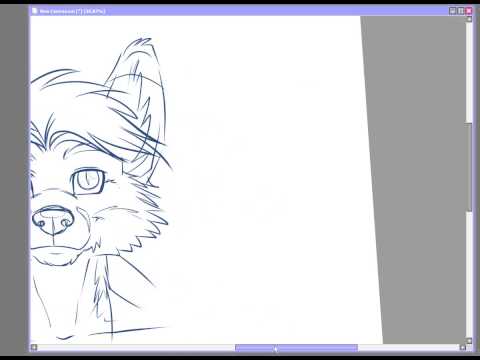This screenshot has height=360, width=480.
Task: Click the horizontal scrollbar right arrow
Action: click(463, 347)
